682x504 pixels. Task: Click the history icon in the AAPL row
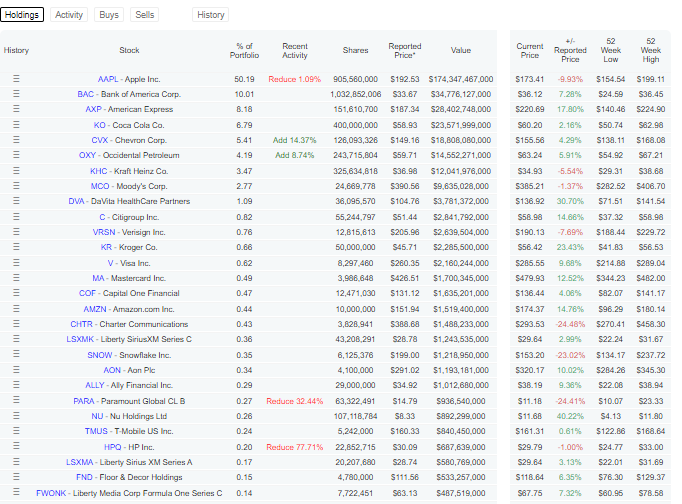coord(16,78)
